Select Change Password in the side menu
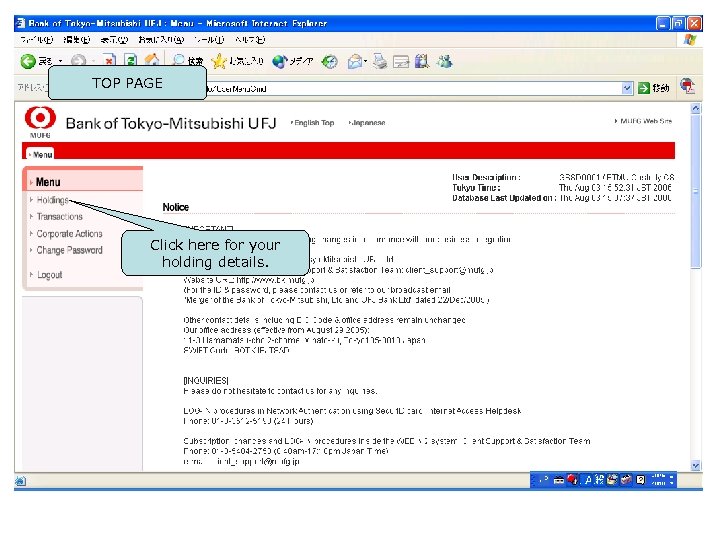This screenshot has height=540, width=720. pyautogui.click(x=69, y=250)
